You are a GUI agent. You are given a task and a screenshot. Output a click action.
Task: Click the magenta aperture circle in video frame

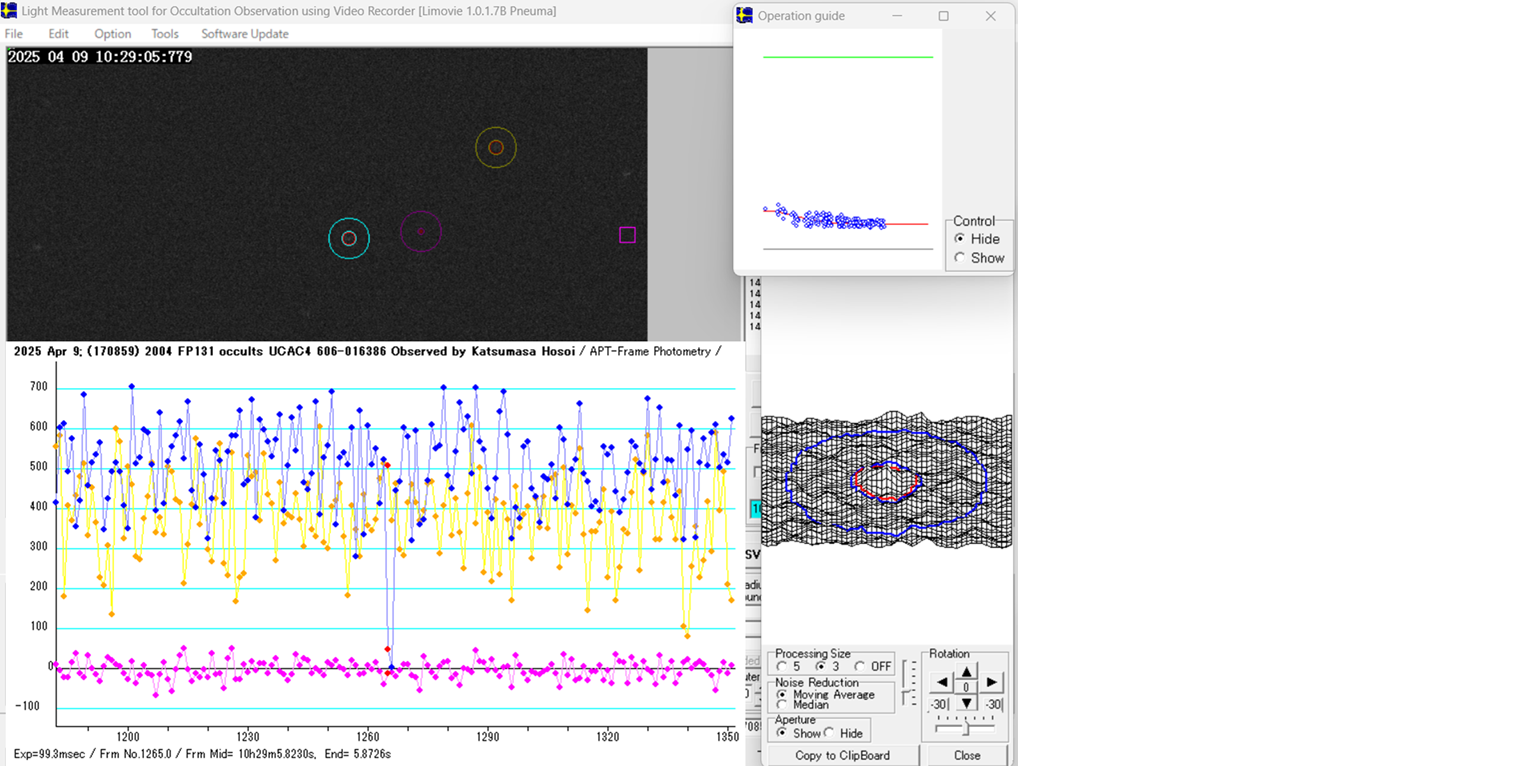click(x=420, y=232)
